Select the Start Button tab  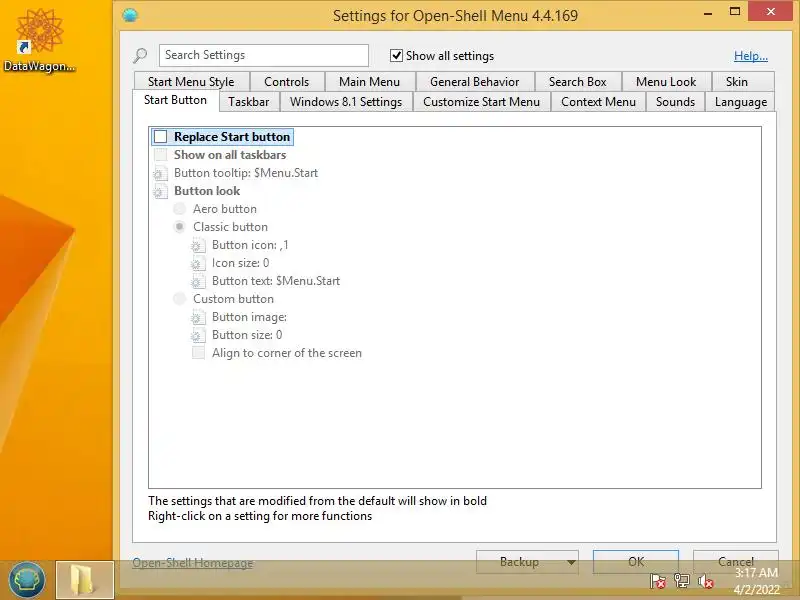176,100
